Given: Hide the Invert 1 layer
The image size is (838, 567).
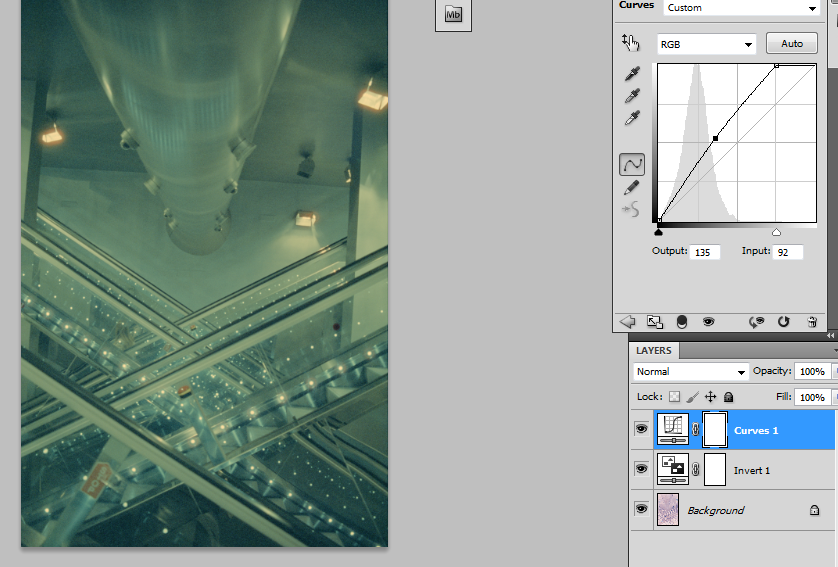Looking at the screenshot, I should coord(641,470).
